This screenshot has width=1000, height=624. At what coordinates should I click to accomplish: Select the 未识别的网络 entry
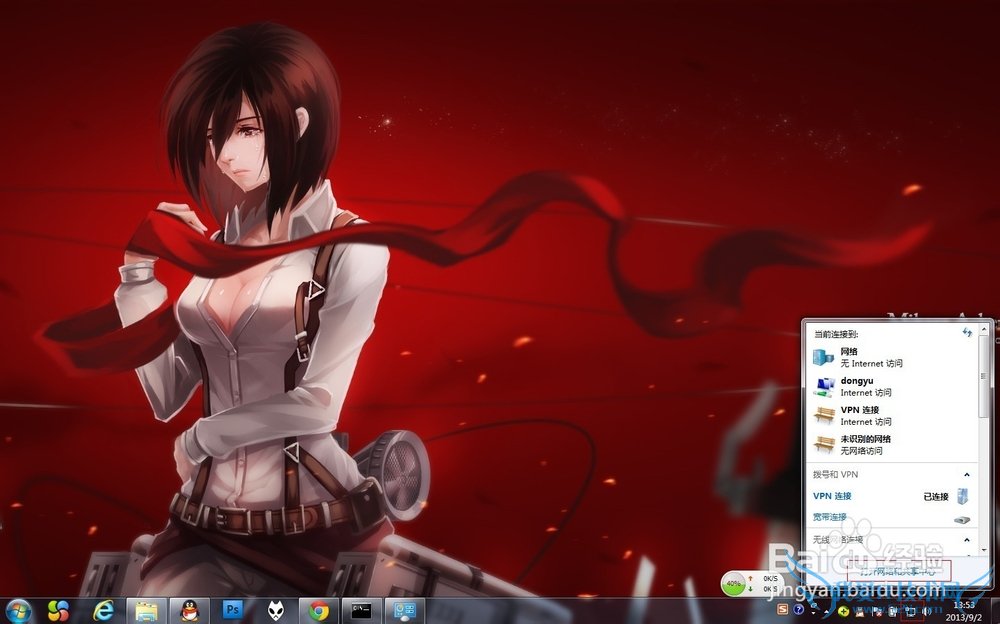892,445
